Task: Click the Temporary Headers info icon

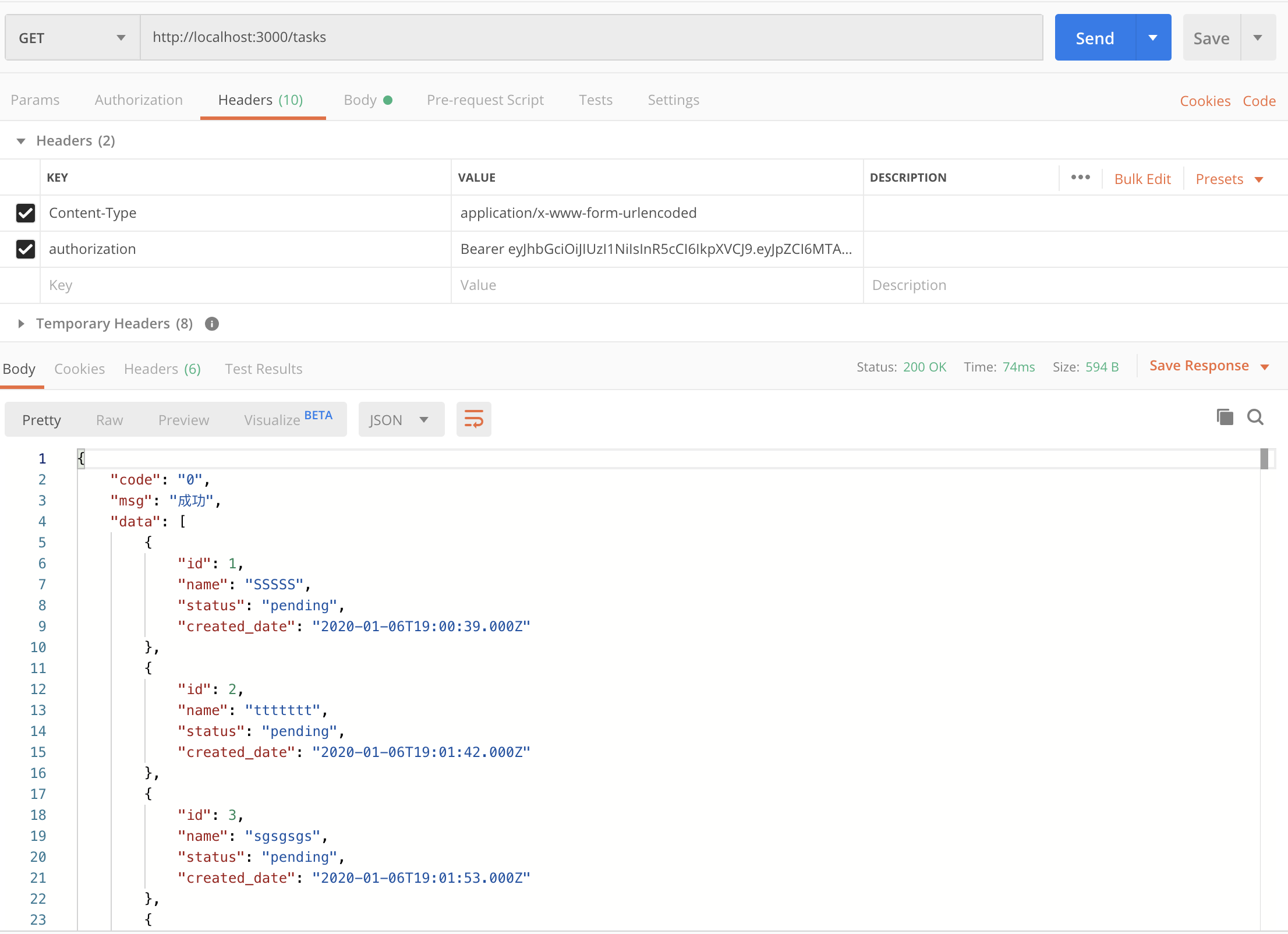Action: click(x=212, y=324)
